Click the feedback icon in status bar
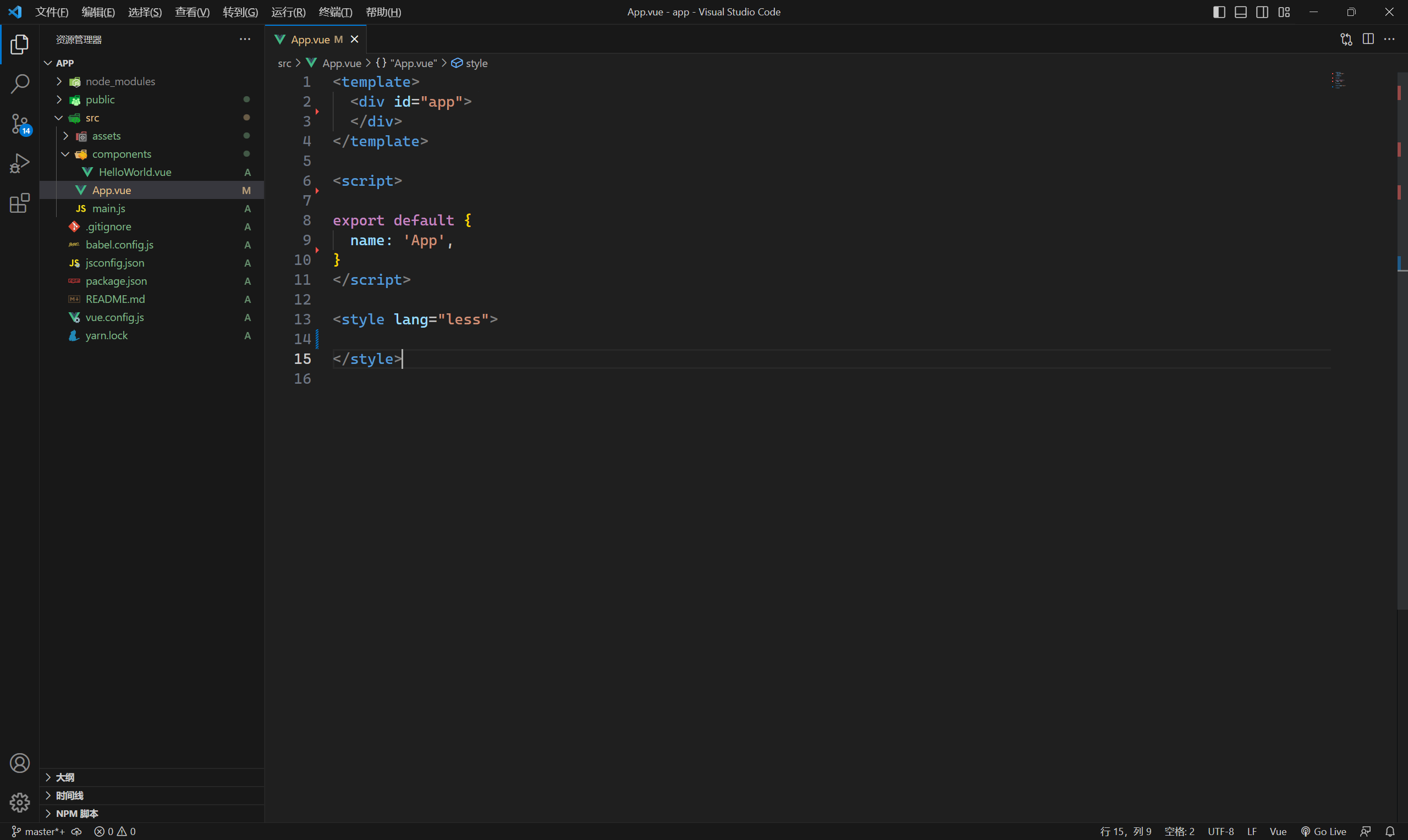This screenshot has width=1408, height=840. click(1366, 831)
